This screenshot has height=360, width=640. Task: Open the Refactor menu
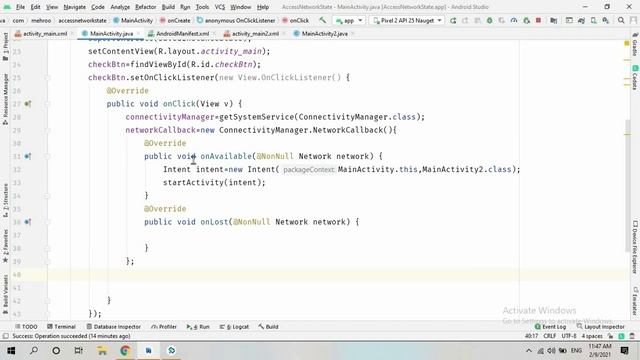[145, 7]
